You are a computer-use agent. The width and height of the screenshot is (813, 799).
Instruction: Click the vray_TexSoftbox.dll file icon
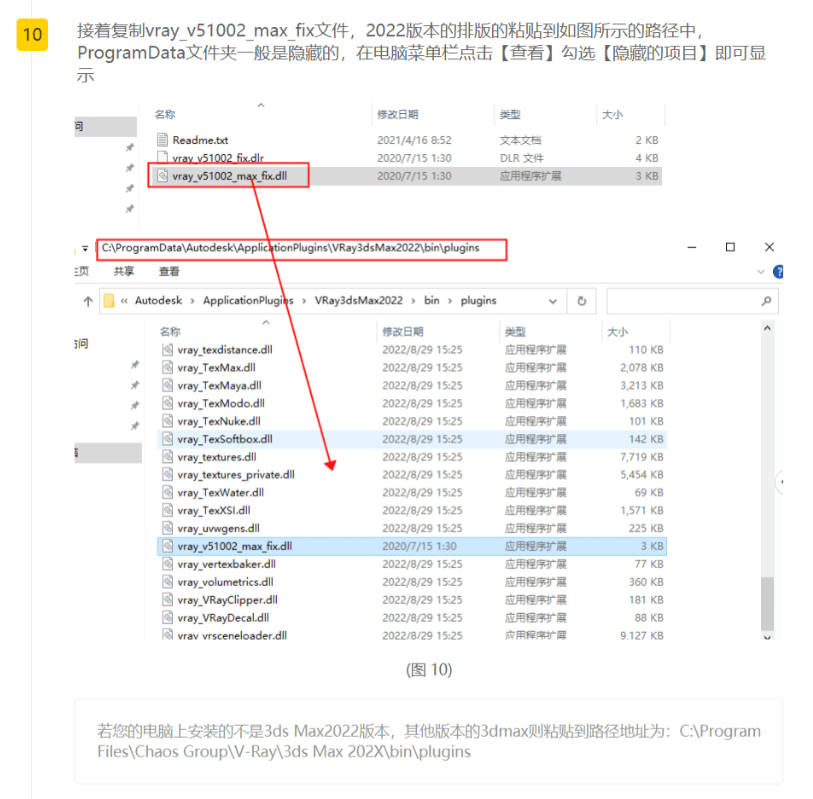pos(168,439)
